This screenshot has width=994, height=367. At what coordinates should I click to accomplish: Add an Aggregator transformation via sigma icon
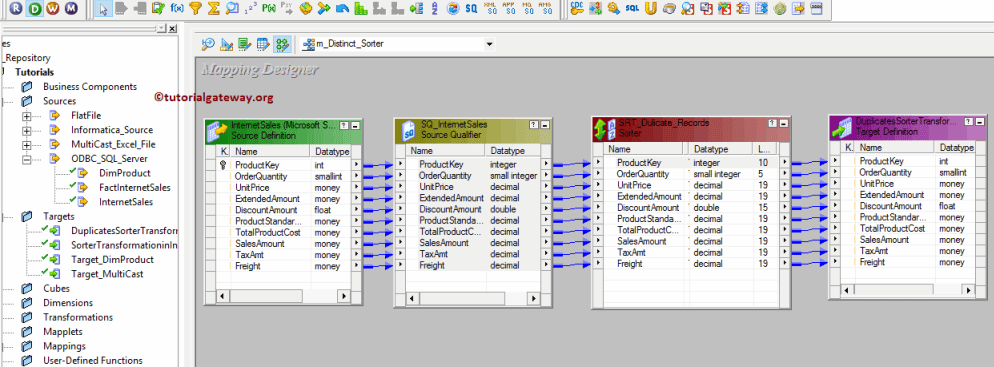tap(214, 9)
